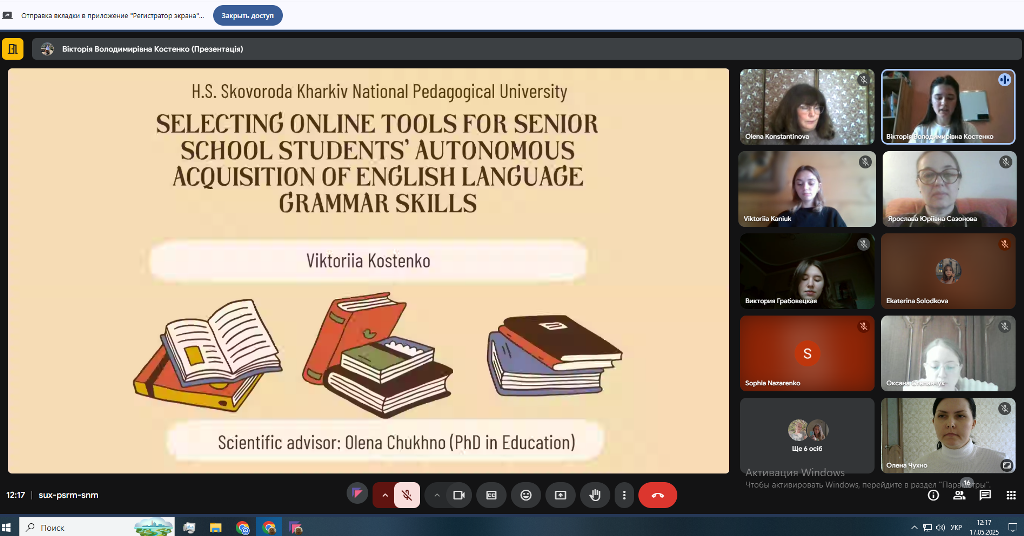Open the in-call chat panel
The height and width of the screenshot is (536, 1024).
pyautogui.click(x=985, y=496)
